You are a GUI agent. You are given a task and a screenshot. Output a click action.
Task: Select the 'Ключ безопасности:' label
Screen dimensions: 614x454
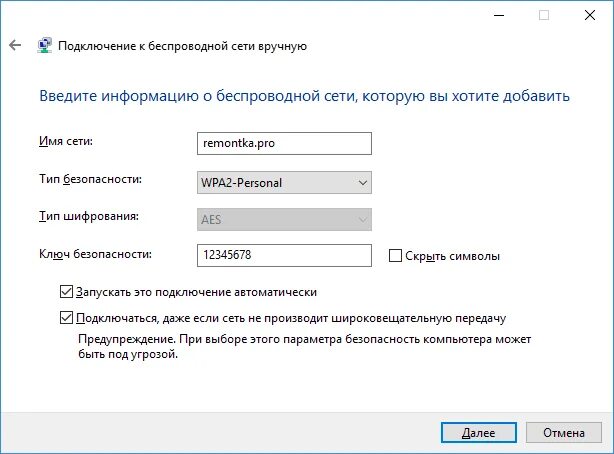click(95, 254)
